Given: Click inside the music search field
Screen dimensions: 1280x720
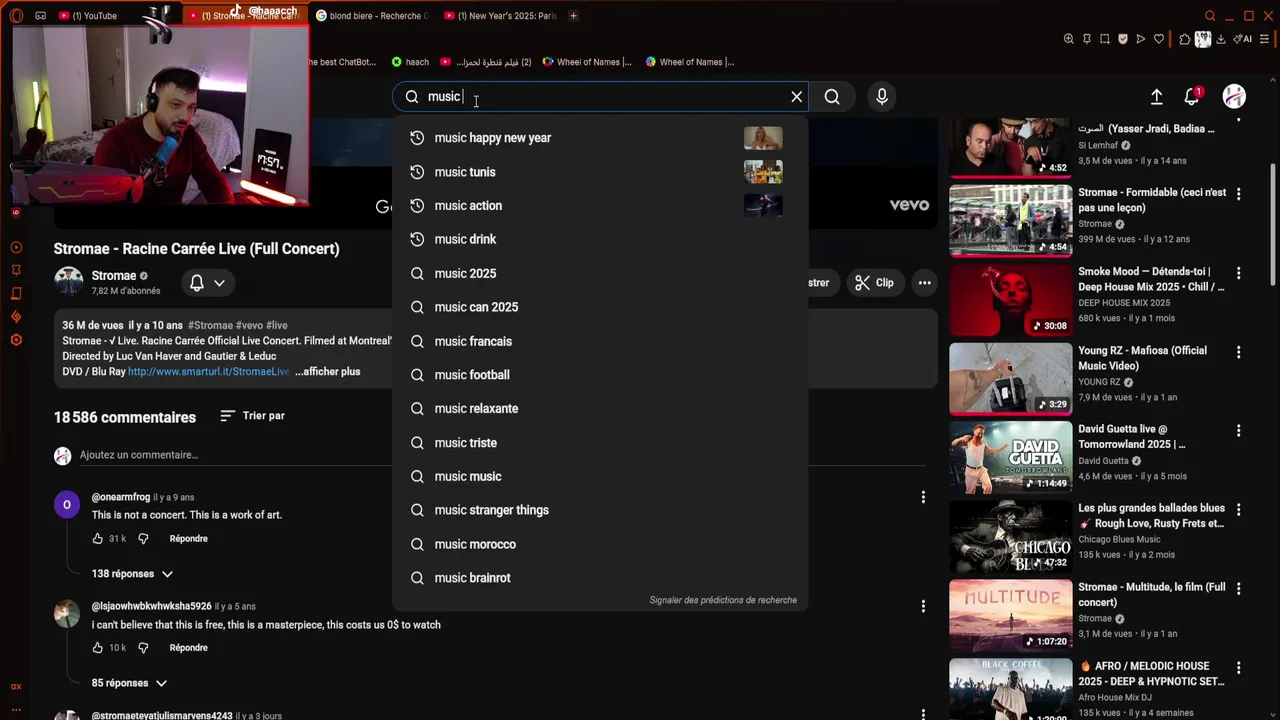Looking at the screenshot, I should tap(600, 97).
